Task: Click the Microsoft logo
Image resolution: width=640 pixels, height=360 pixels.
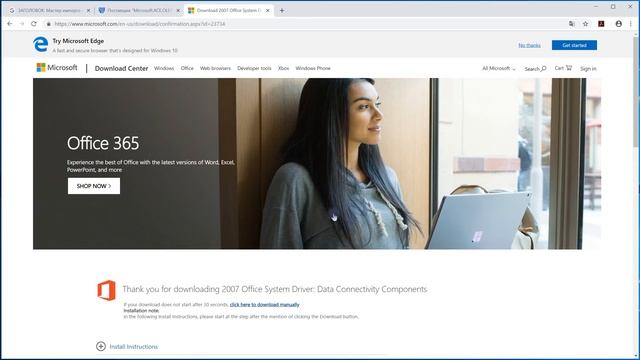Action: pyautogui.click(x=57, y=68)
